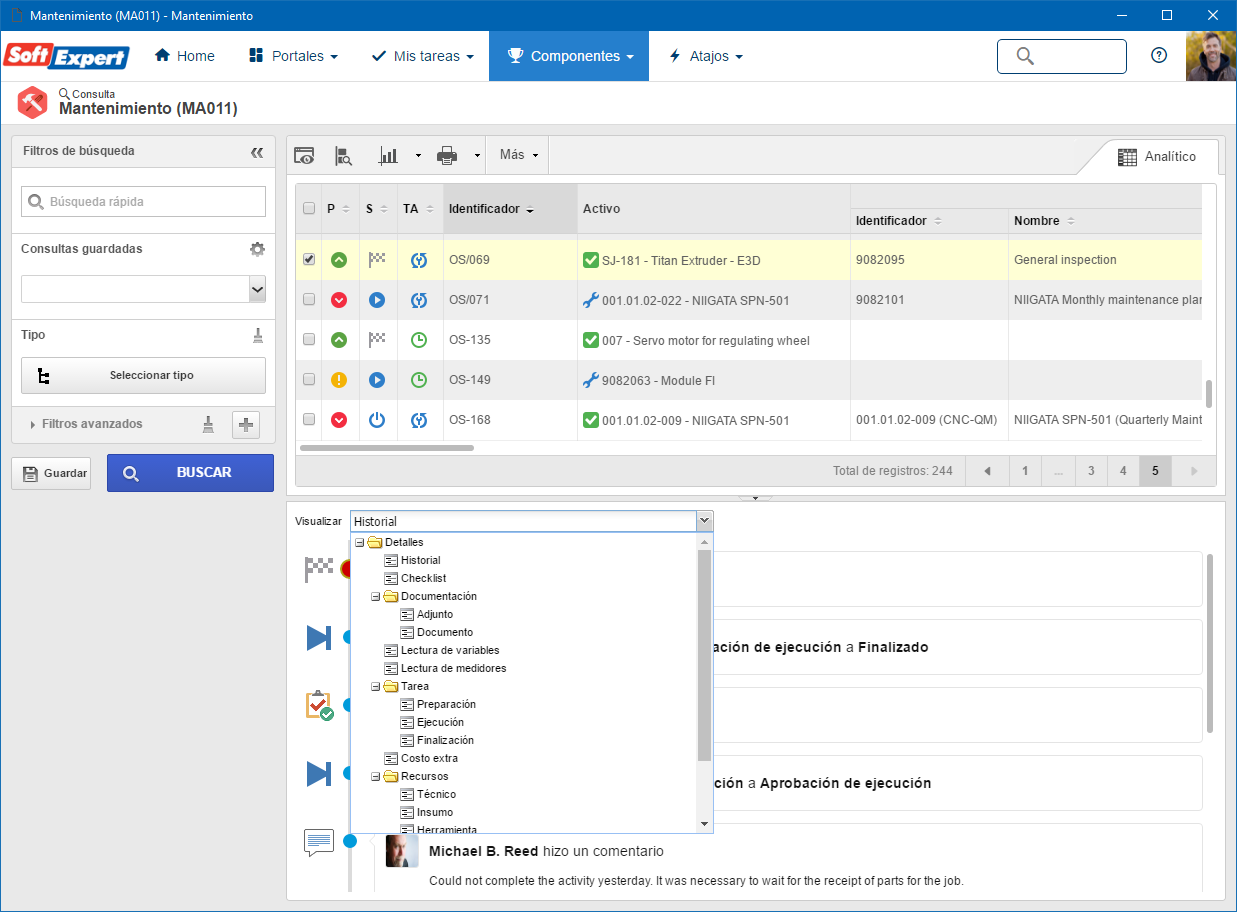1237x912 pixels.
Task: Click the yellow warning icon for OS-149
Action: [339, 380]
